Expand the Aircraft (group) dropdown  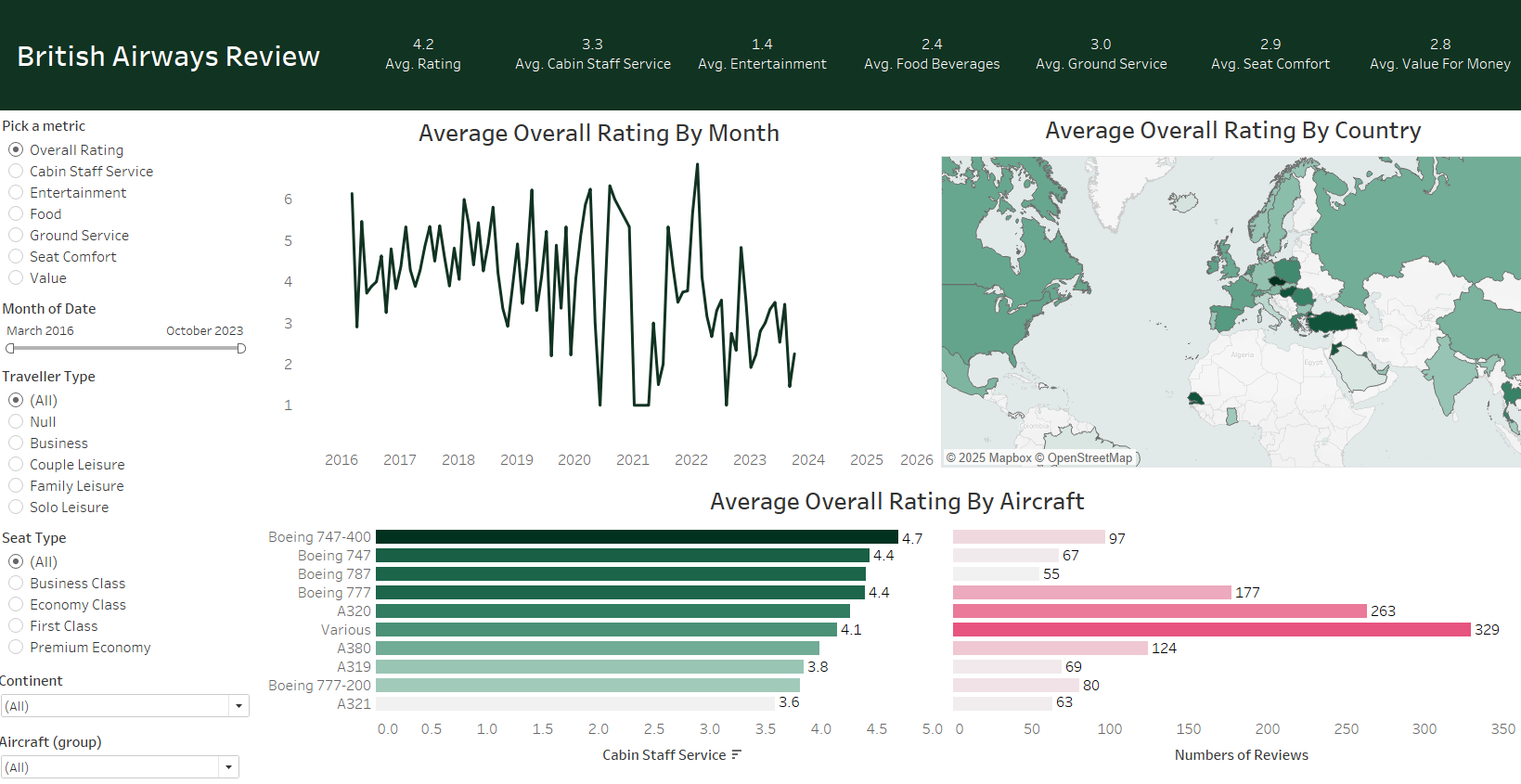228,767
